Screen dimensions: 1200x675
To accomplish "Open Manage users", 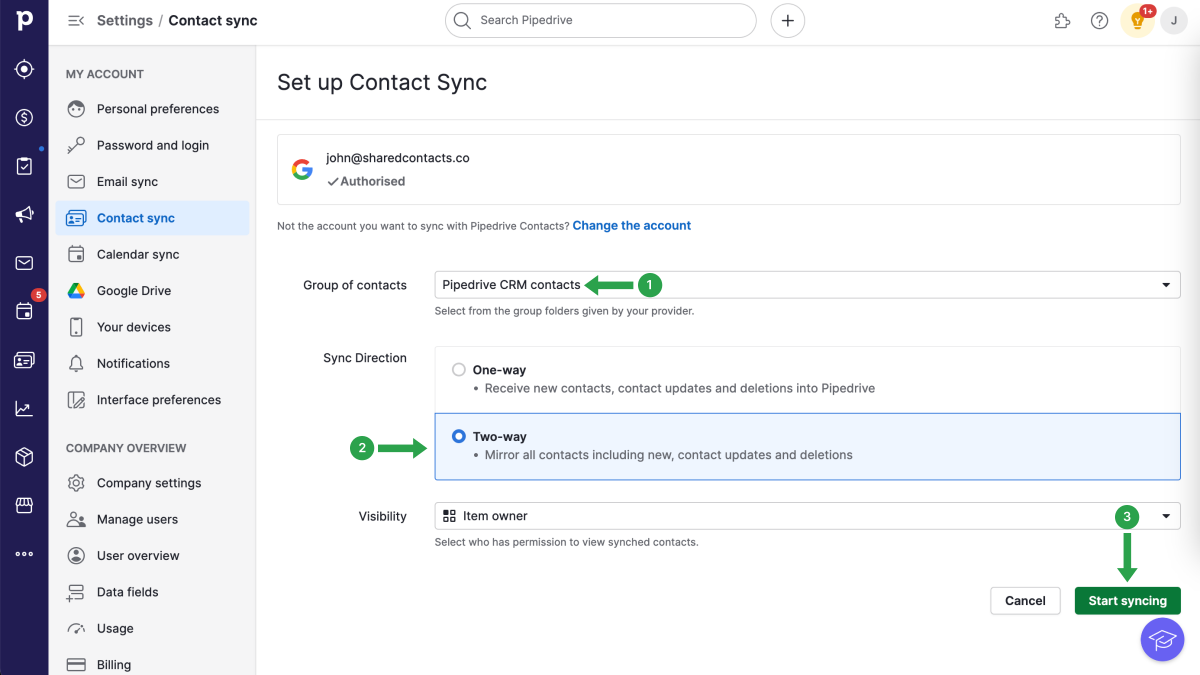I will [152, 519].
